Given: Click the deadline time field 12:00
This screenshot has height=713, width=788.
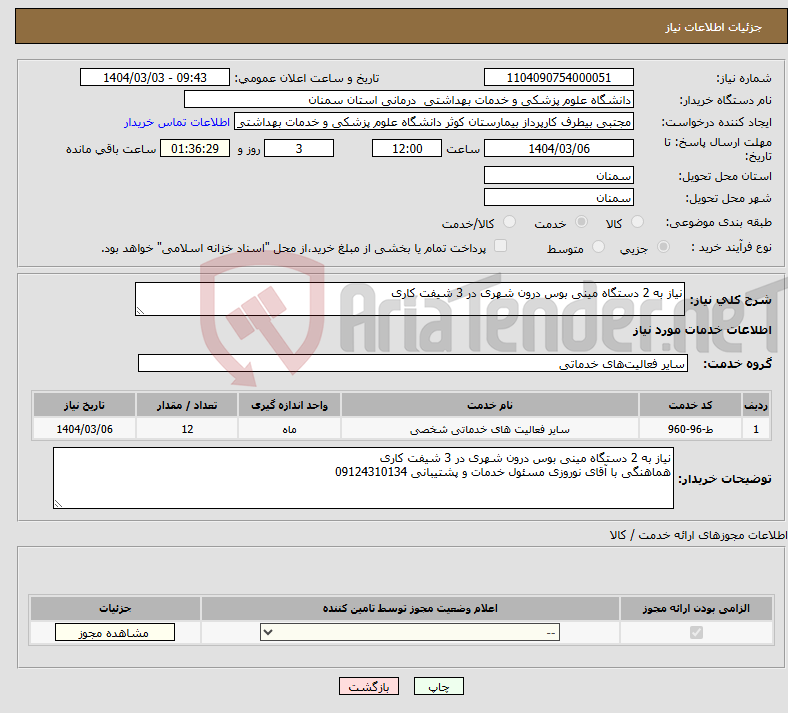Looking at the screenshot, I should (407, 149).
